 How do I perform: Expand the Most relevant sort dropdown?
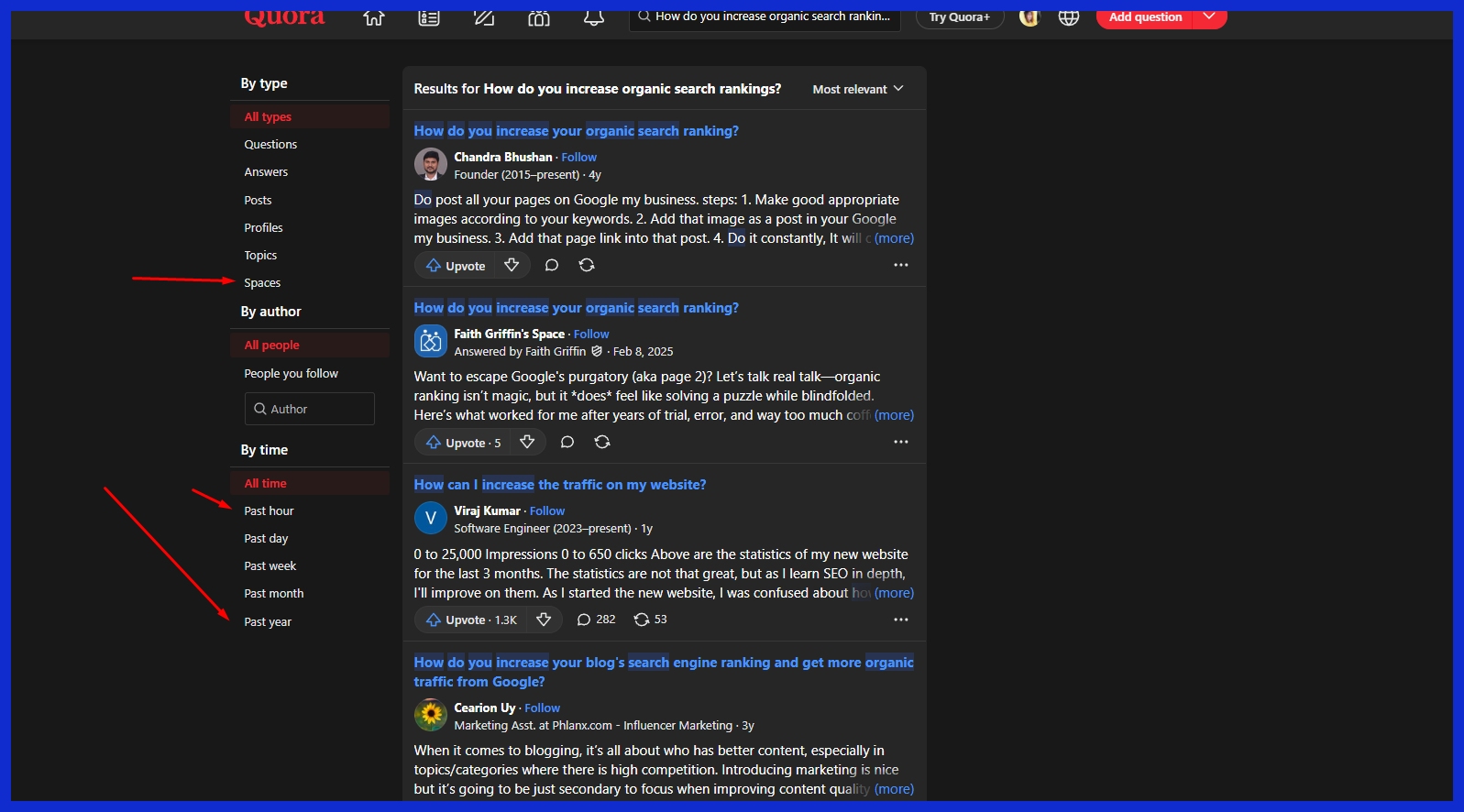(x=858, y=89)
